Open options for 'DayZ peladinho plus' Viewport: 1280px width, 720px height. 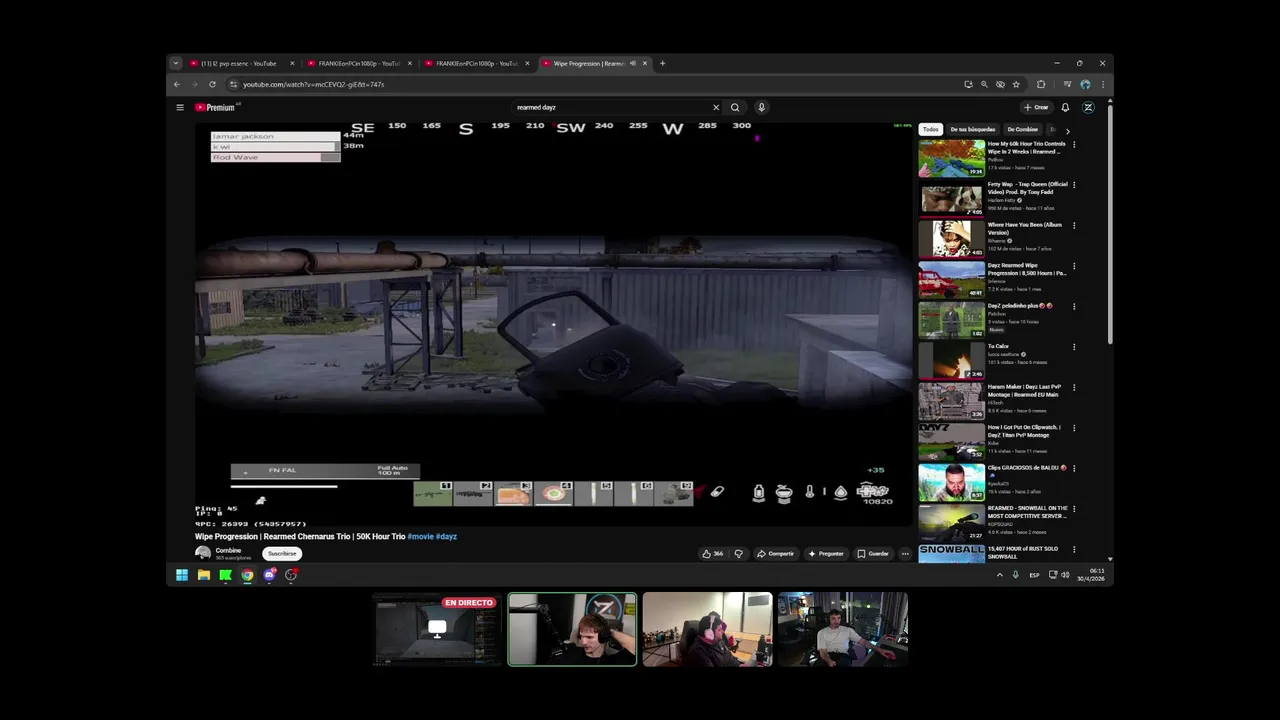coord(1074,306)
